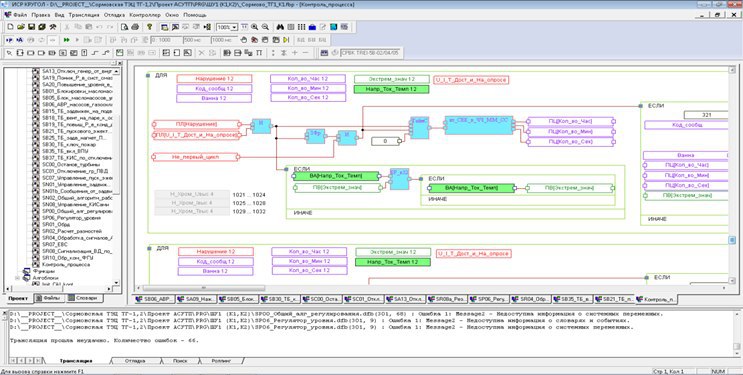Viewport: 743px width, 375px height.
Task: Open the Отладка menu
Action: [x=114, y=15]
